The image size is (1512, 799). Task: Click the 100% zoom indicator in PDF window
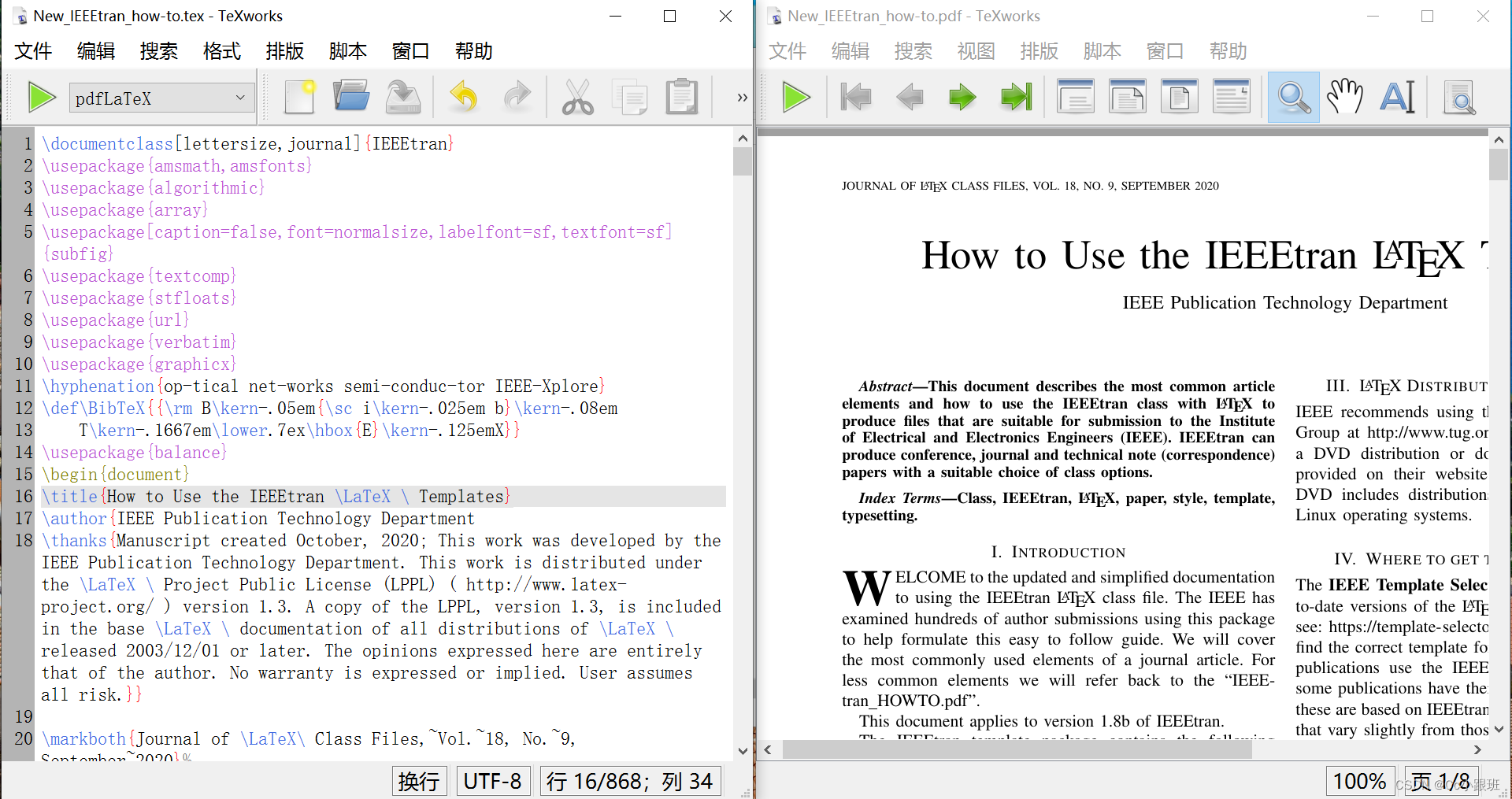[x=1360, y=781]
